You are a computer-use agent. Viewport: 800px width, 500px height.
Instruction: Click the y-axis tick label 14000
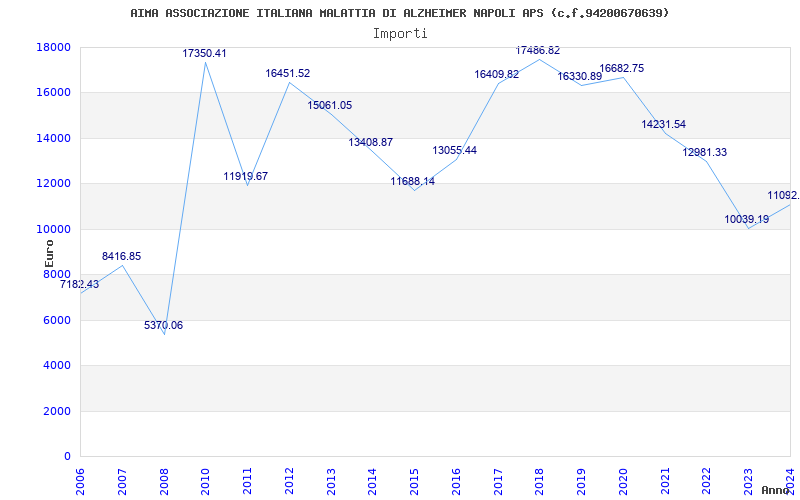pos(54,138)
